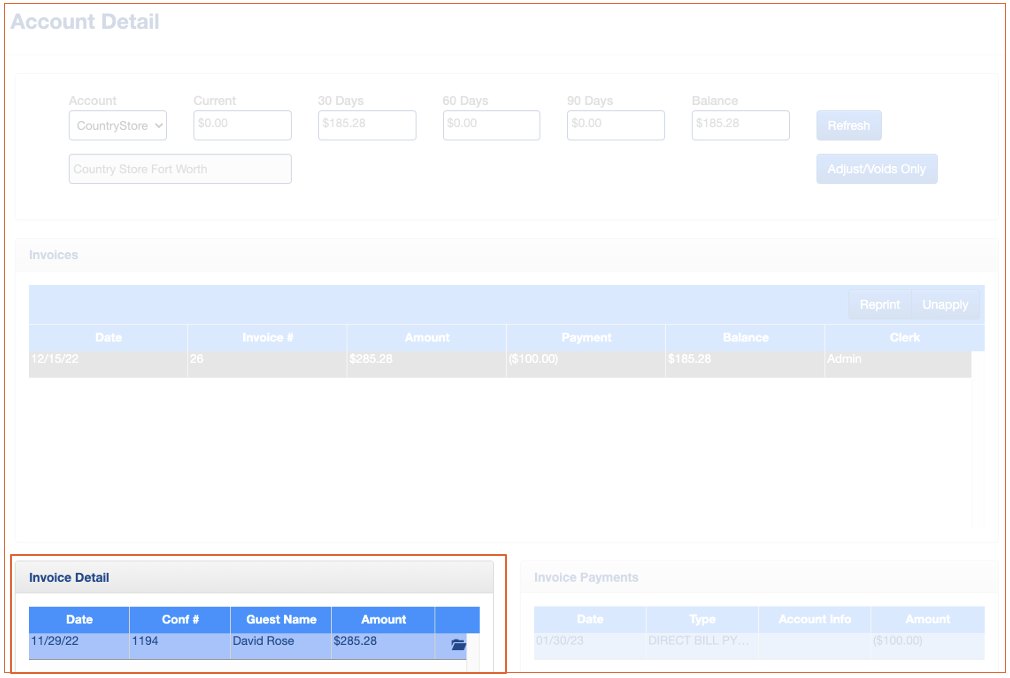Image resolution: width=1010 pixels, height=678 pixels.
Task: Reprint the selected invoice
Action: click(x=880, y=305)
